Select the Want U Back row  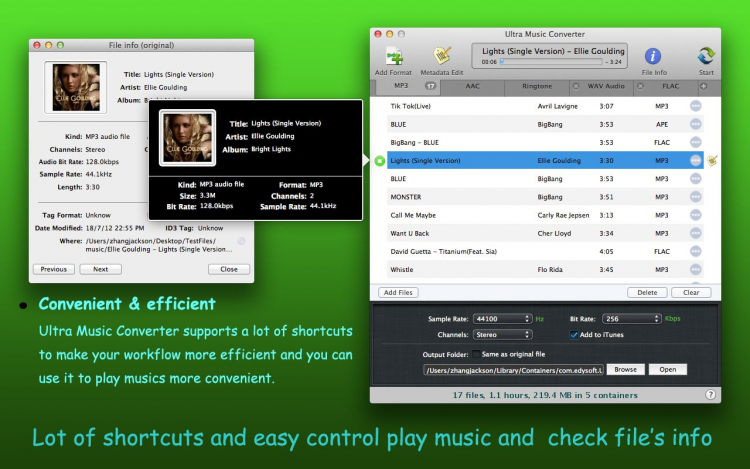(x=545, y=233)
